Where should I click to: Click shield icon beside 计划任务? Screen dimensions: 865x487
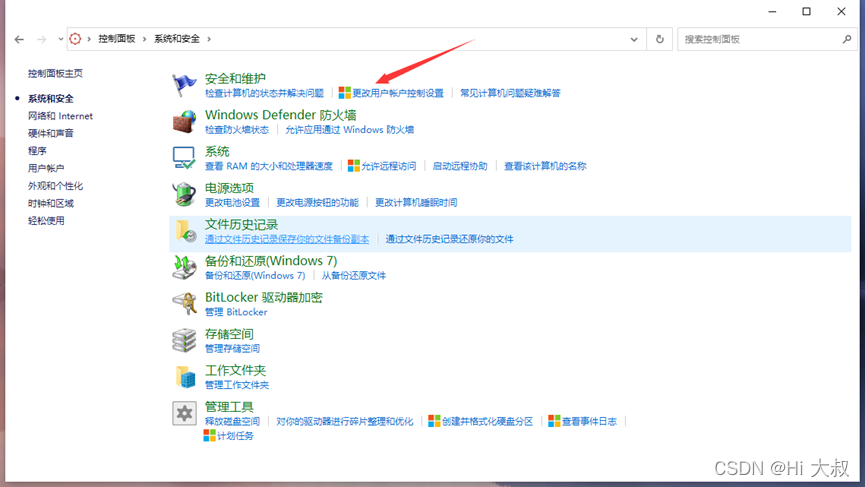coord(210,435)
